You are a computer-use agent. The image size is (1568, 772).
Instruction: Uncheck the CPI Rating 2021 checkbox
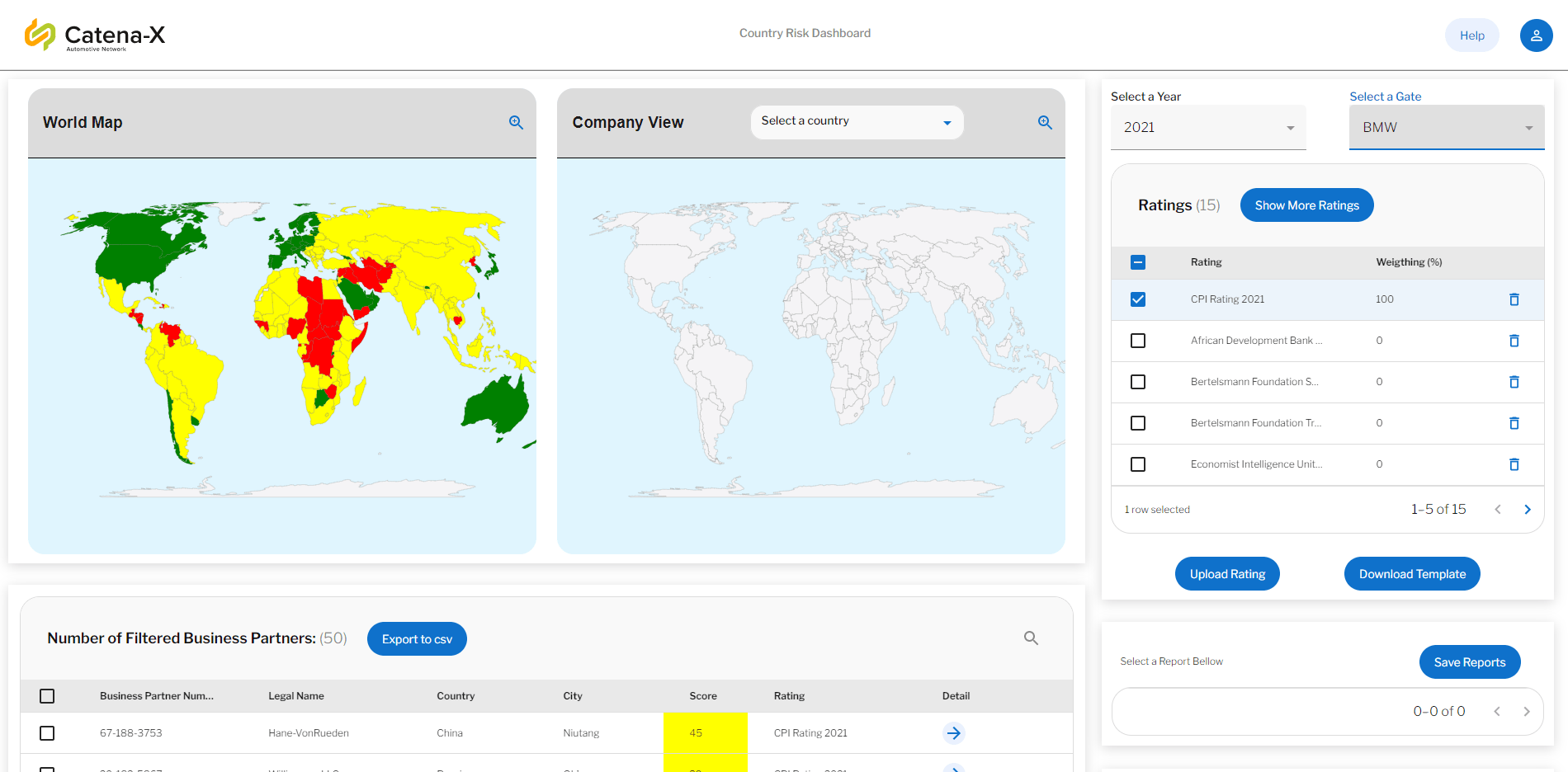(x=1138, y=299)
